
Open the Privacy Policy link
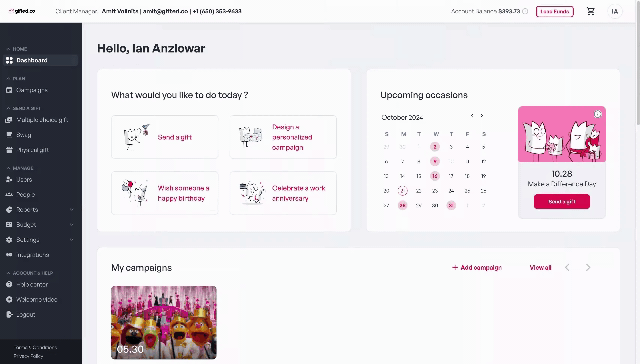(28, 356)
